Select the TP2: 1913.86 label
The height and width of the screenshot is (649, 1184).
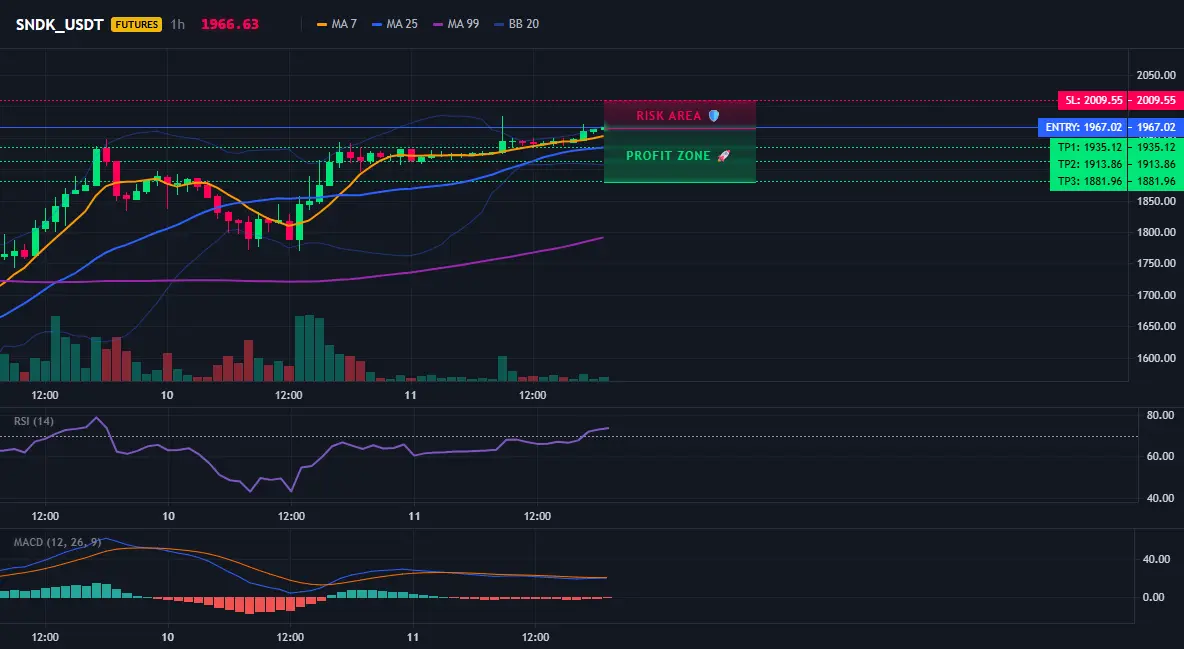[1088, 164]
